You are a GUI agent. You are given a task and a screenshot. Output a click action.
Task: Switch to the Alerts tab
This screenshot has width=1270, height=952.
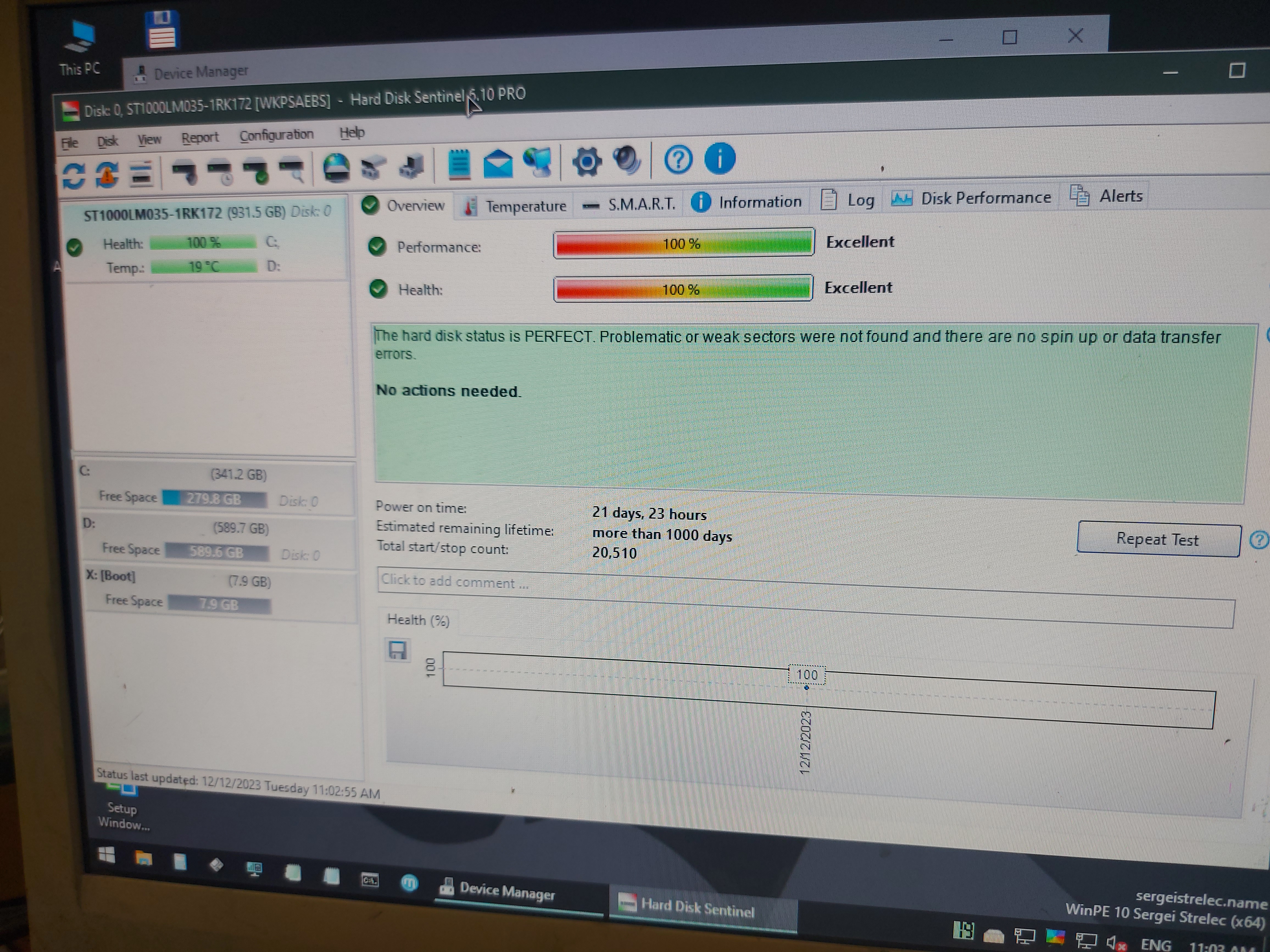tap(1106, 196)
